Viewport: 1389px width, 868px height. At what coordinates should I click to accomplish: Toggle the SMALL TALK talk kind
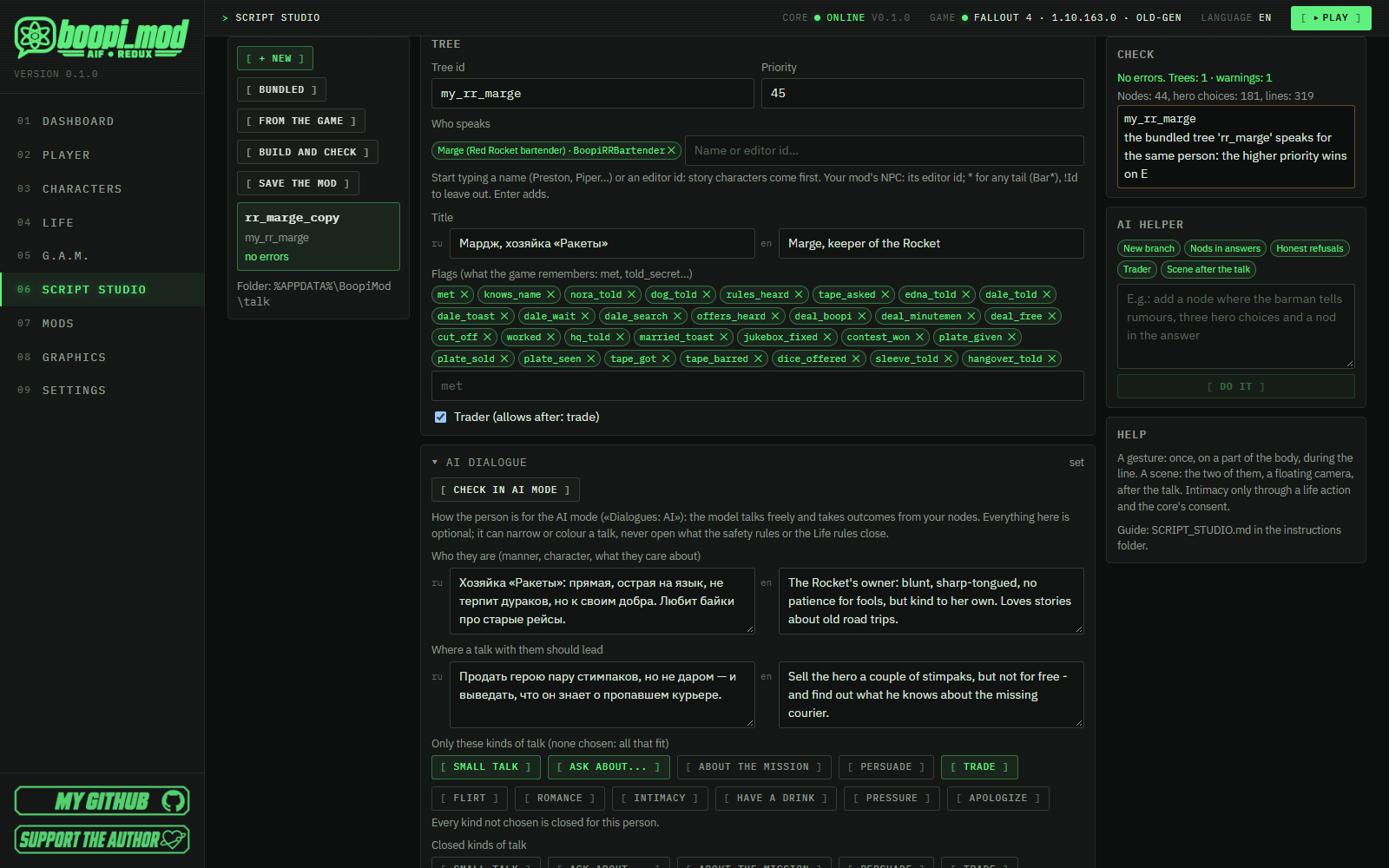pyautogui.click(x=486, y=767)
